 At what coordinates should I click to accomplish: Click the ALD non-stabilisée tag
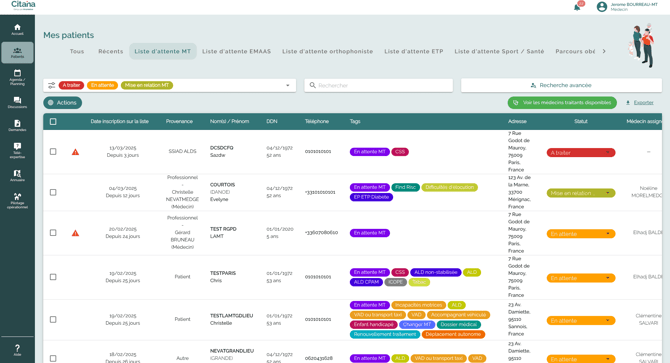pyautogui.click(x=436, y=272)
